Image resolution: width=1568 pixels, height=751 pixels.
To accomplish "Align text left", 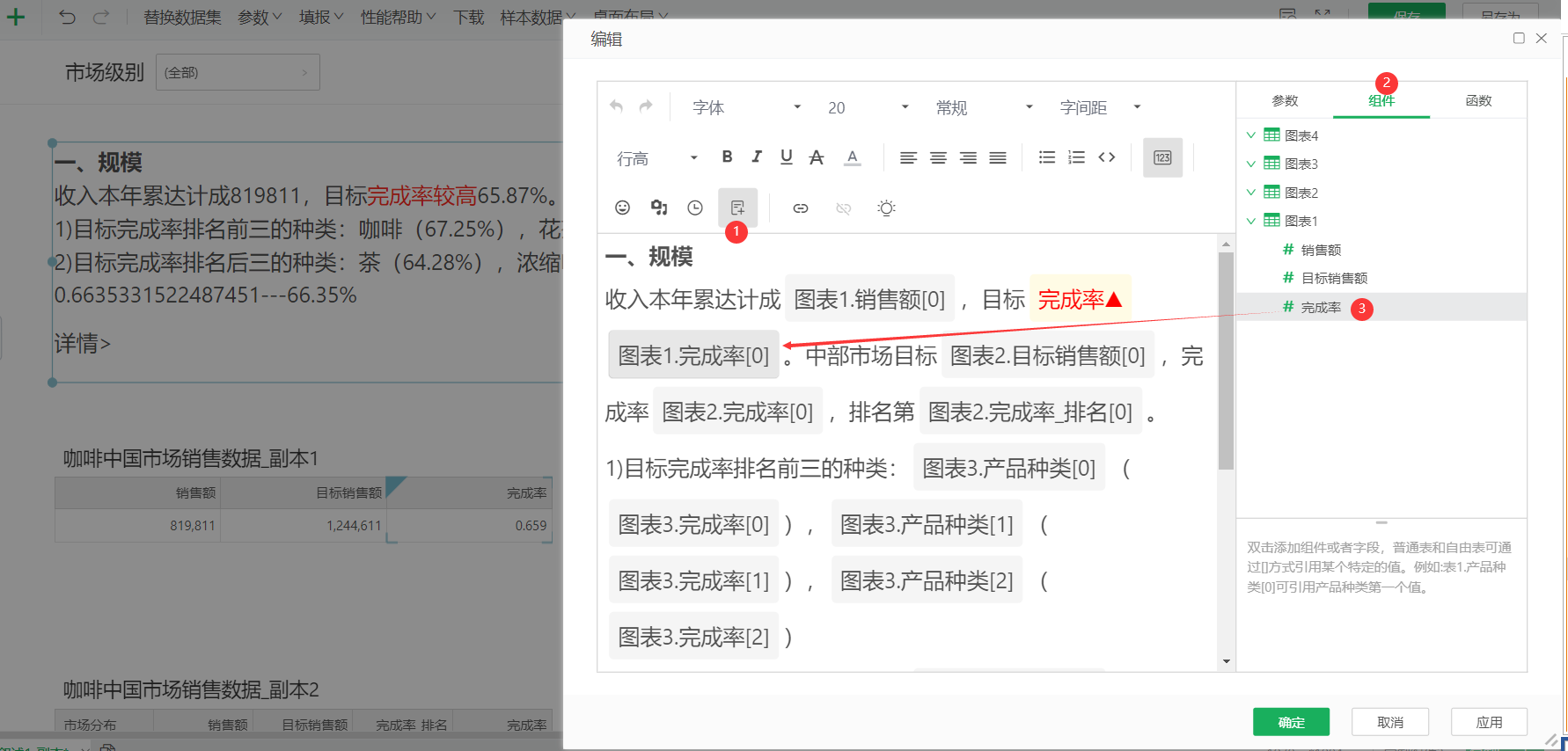I will [909, 157].
